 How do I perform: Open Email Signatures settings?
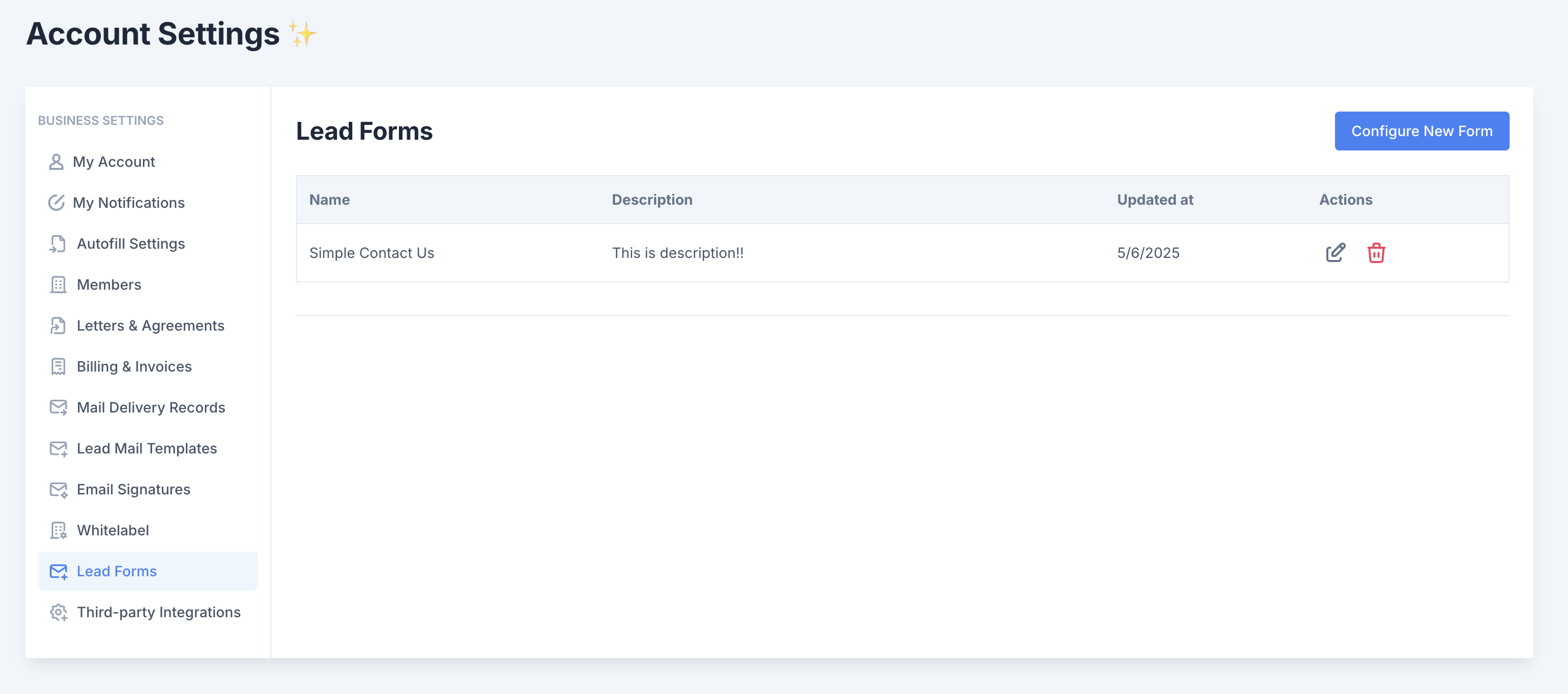[x=148, y=490]
